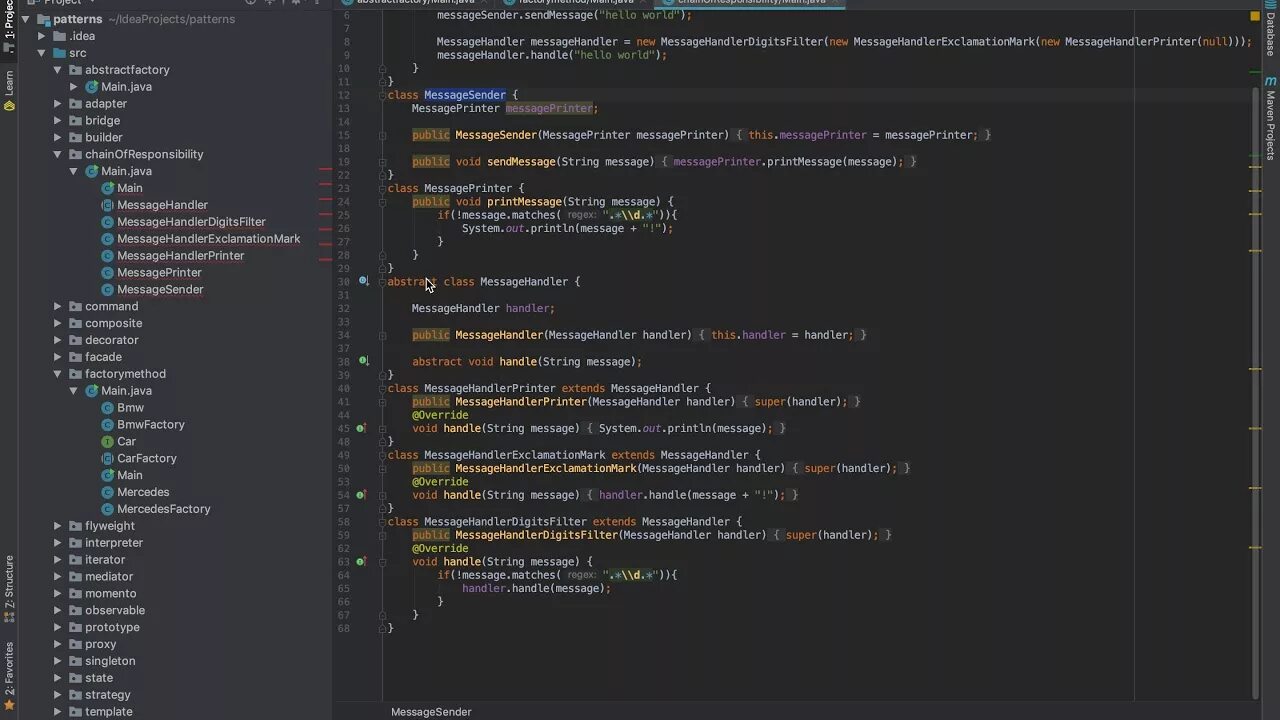Collapse the abstractfactory package arrow
1280x720 pixels.
point(58,70)
